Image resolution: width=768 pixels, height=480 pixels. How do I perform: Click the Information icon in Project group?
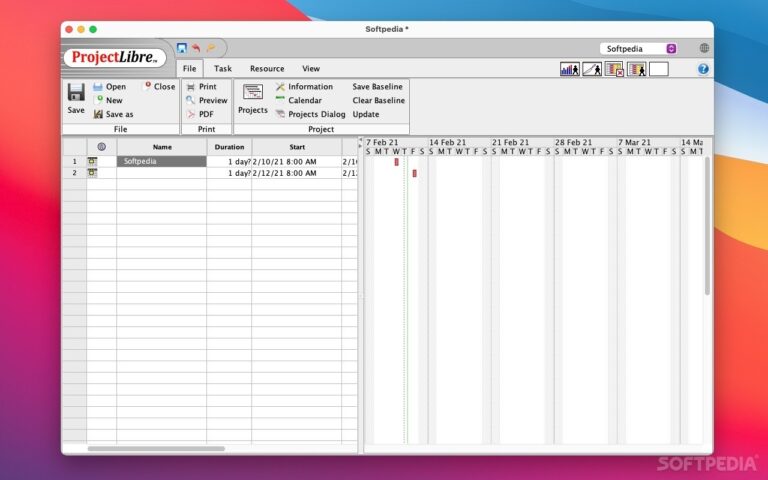pyautogui.click(x=280, y=87)
